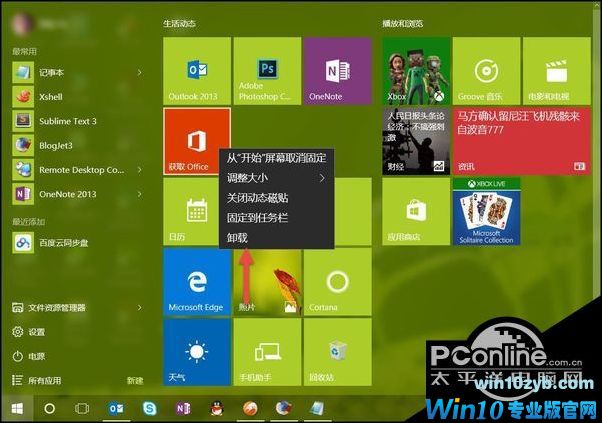602x423 pixels.
Task: Open QQ penguin icon on taskbar
Action: click(x=217, y=409)
